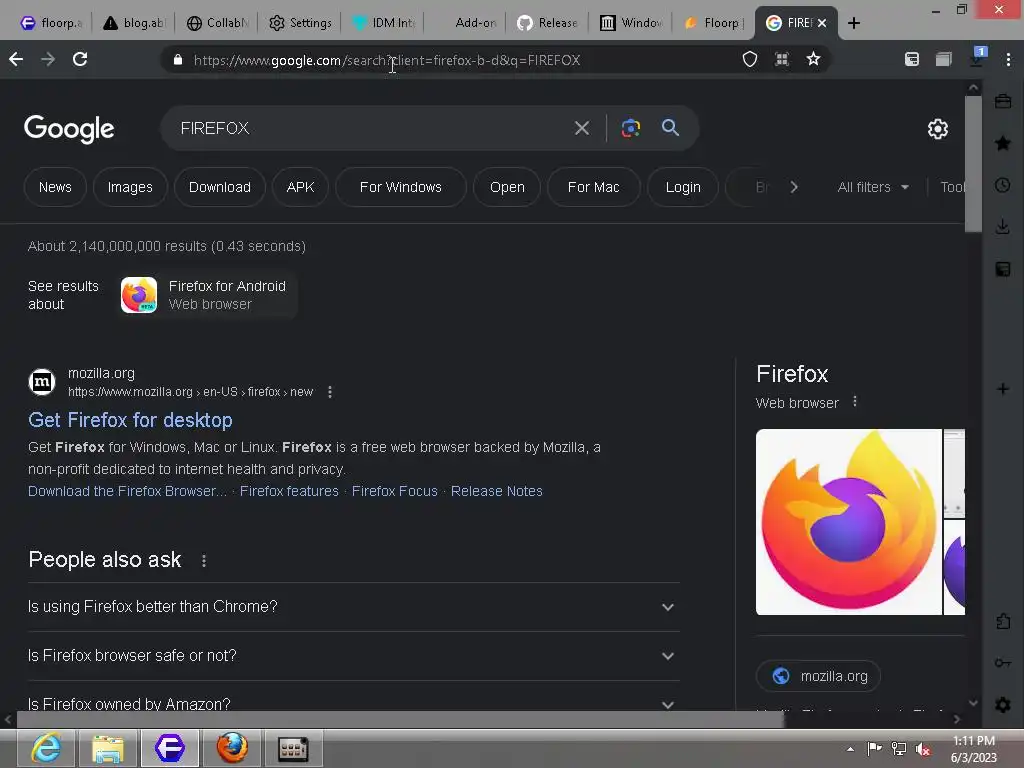Select the Download filter chip

219,187
